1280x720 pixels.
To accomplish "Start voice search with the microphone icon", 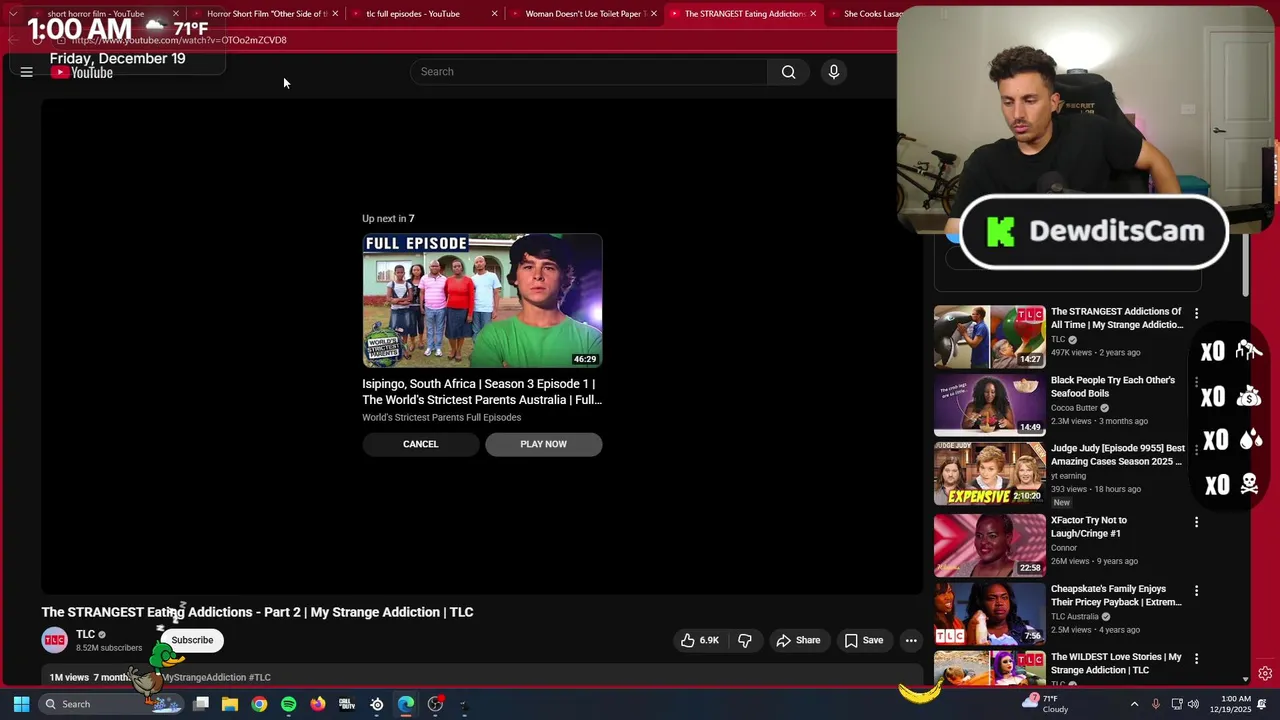I will tap(834, 72).
